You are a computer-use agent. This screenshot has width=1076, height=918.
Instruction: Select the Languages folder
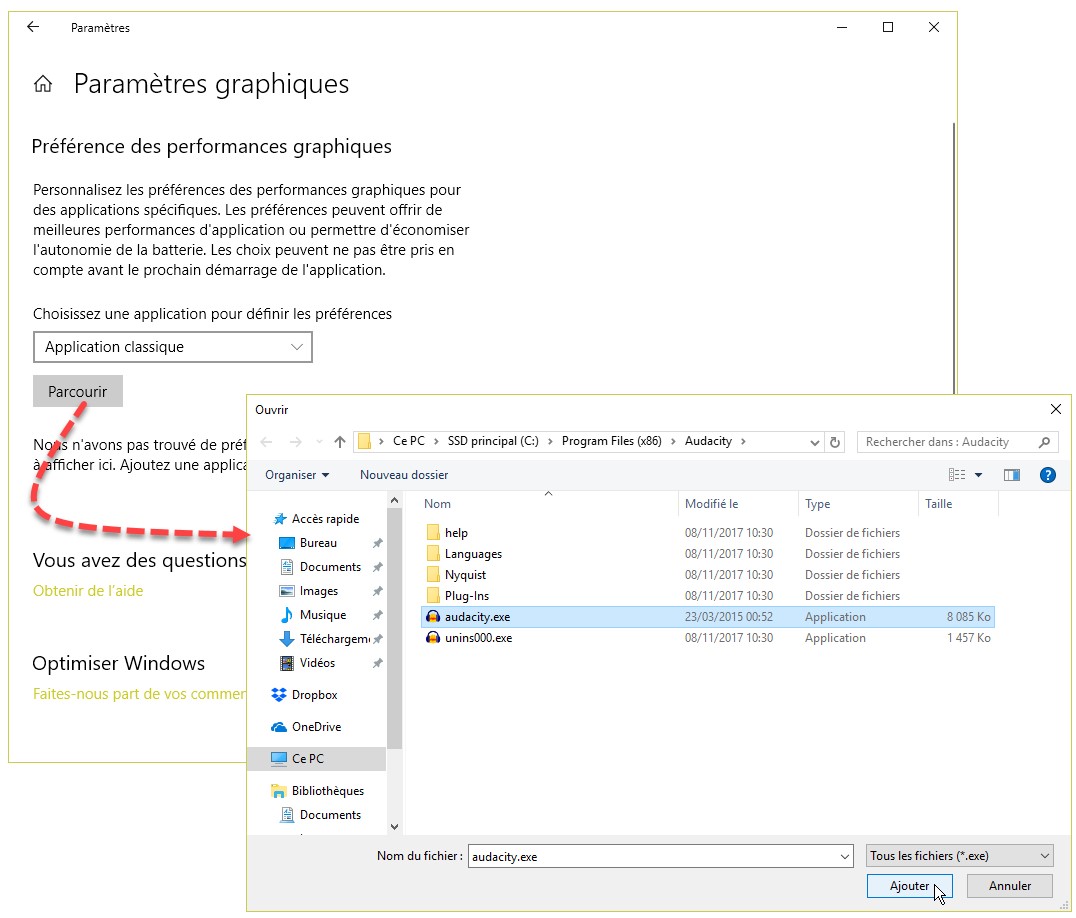coord(707,554)
